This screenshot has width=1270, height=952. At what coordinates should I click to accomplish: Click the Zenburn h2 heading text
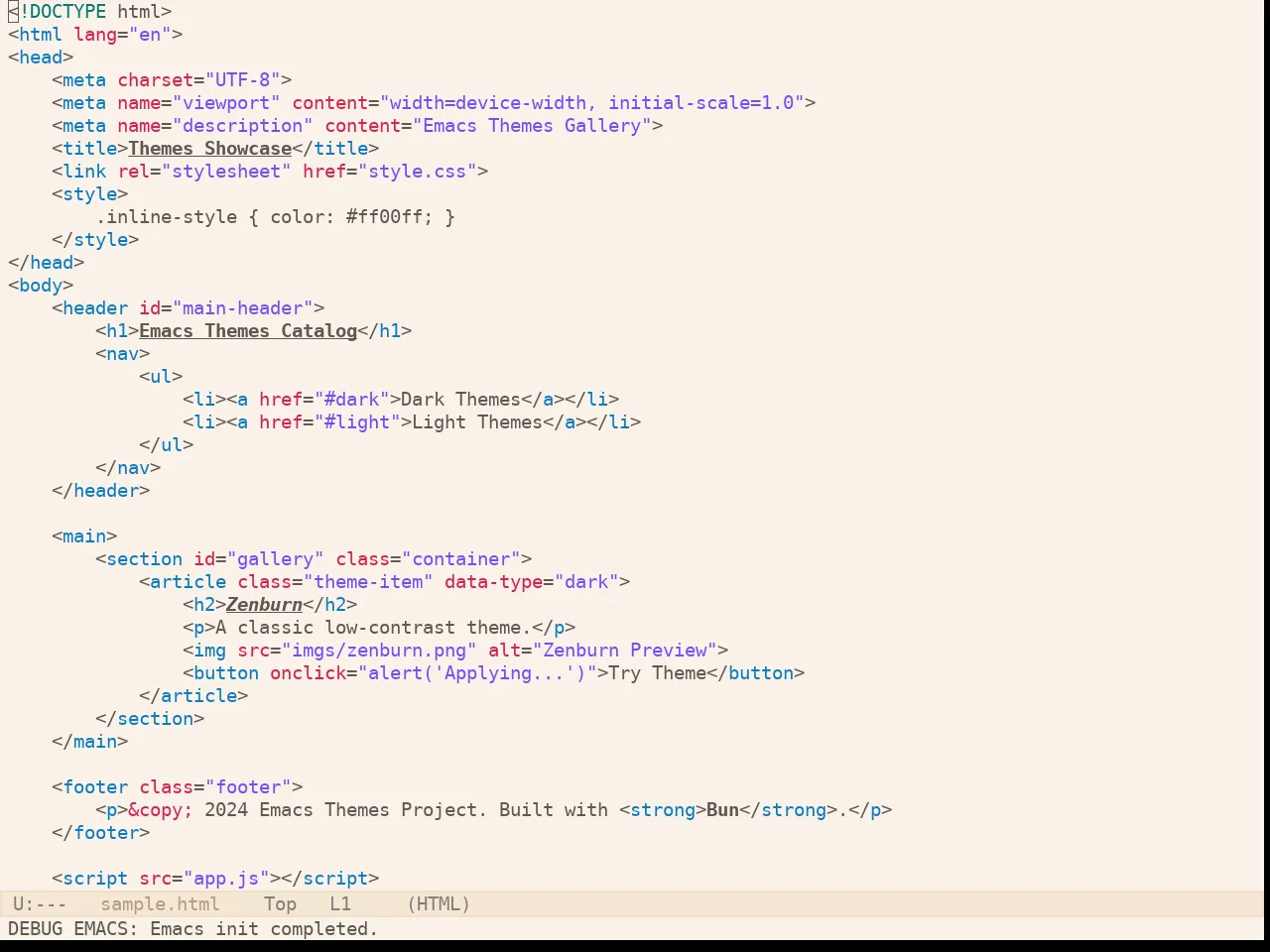pos(265,605)
